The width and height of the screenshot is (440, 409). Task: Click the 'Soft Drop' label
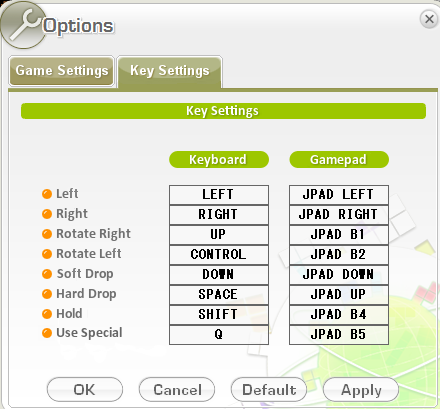point(85,274)
